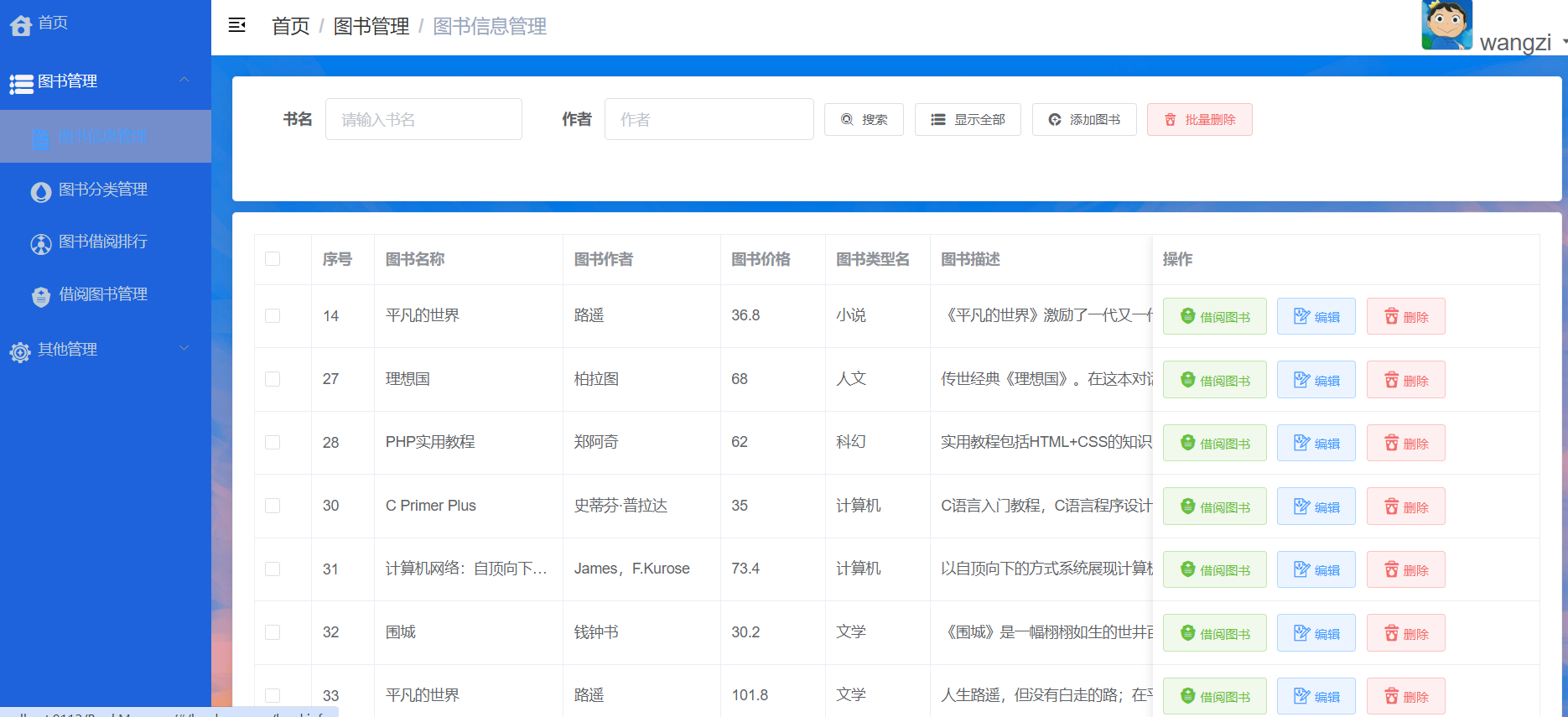Check the row 28 PHP实用教程 checkbox
This screenshot has height=717, width=1568.
[273, 442]
